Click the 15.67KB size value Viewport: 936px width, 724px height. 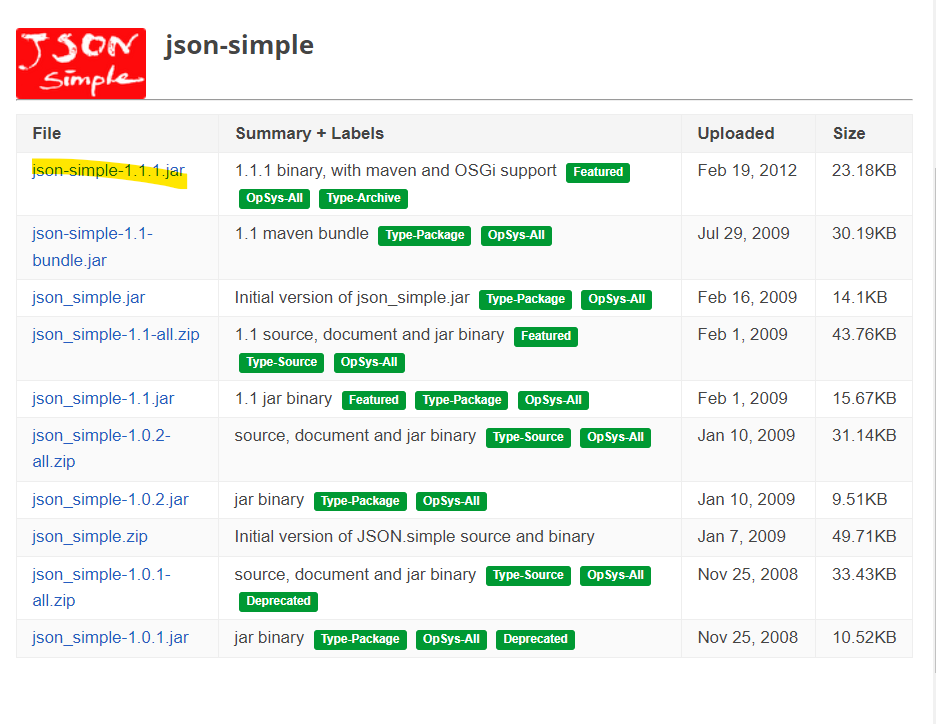pos(864,398)
